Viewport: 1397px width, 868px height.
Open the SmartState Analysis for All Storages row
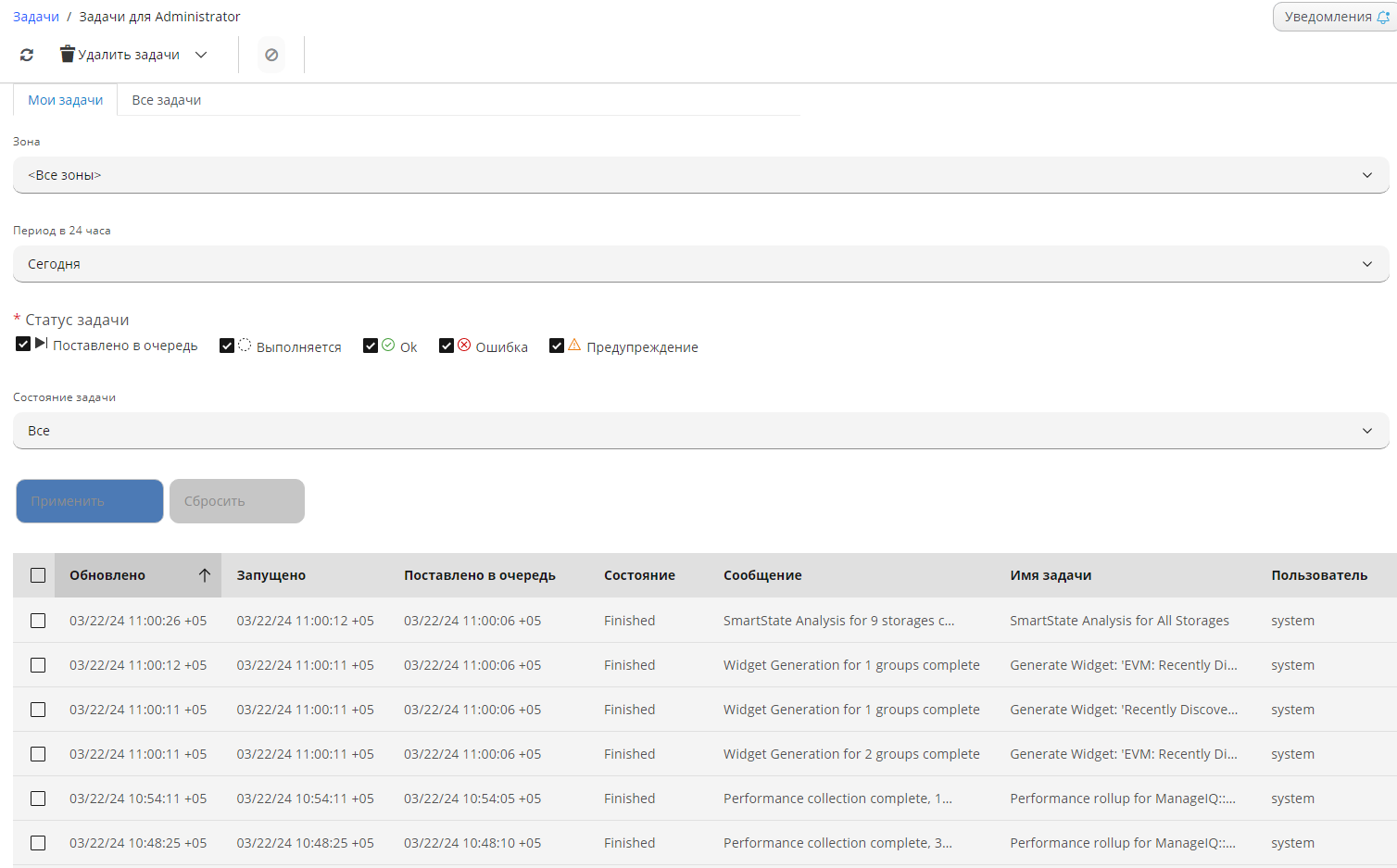pyautogui.click(x=1119, y=621)
